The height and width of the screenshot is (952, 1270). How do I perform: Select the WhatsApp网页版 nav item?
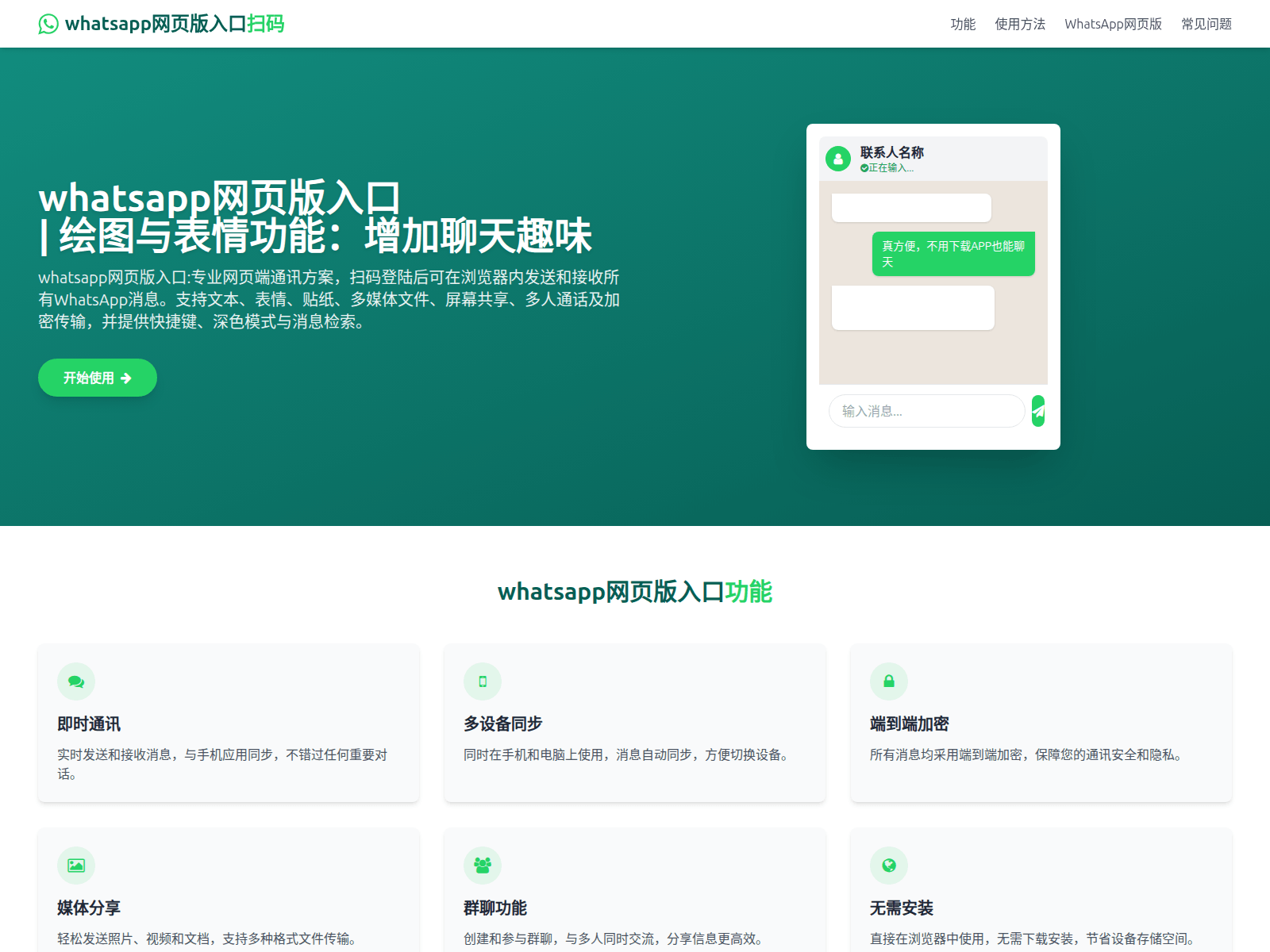coord(1113,24)
